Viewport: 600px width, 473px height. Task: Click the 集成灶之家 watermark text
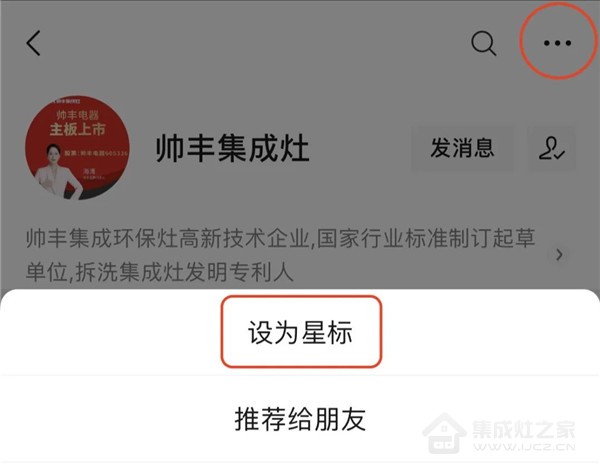(x=524, y=429)
